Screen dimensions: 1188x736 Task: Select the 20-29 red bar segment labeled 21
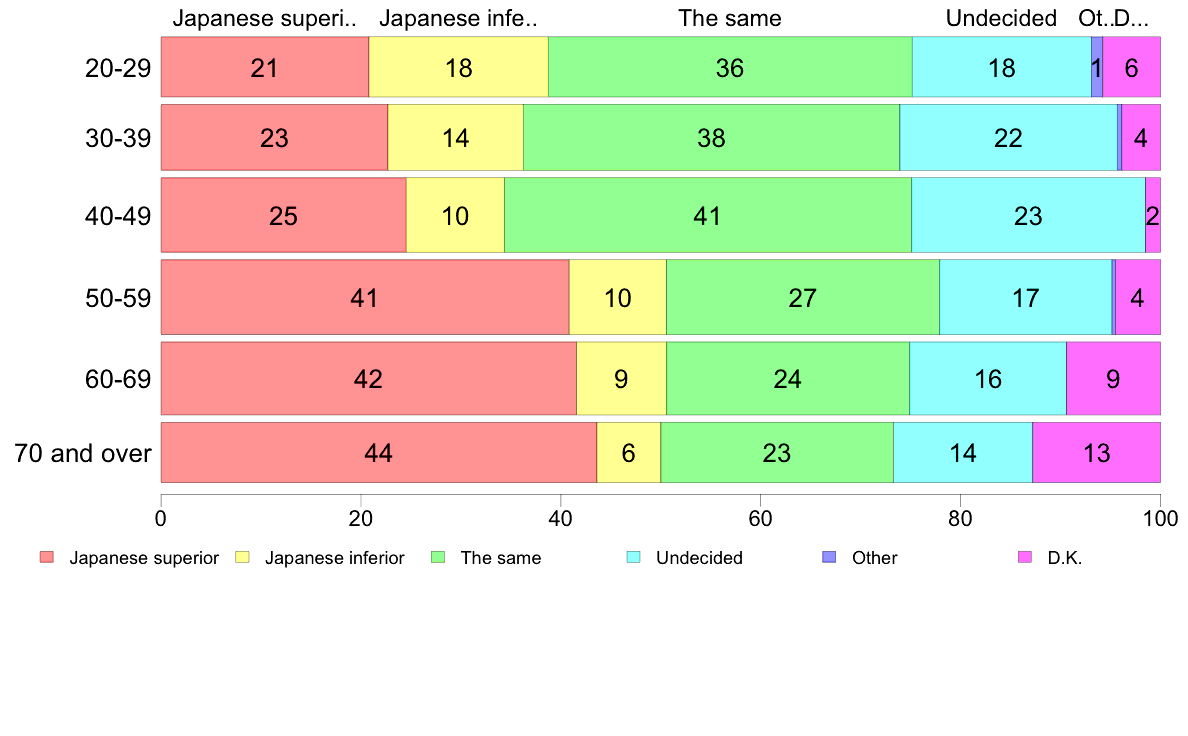coord(264,67)
